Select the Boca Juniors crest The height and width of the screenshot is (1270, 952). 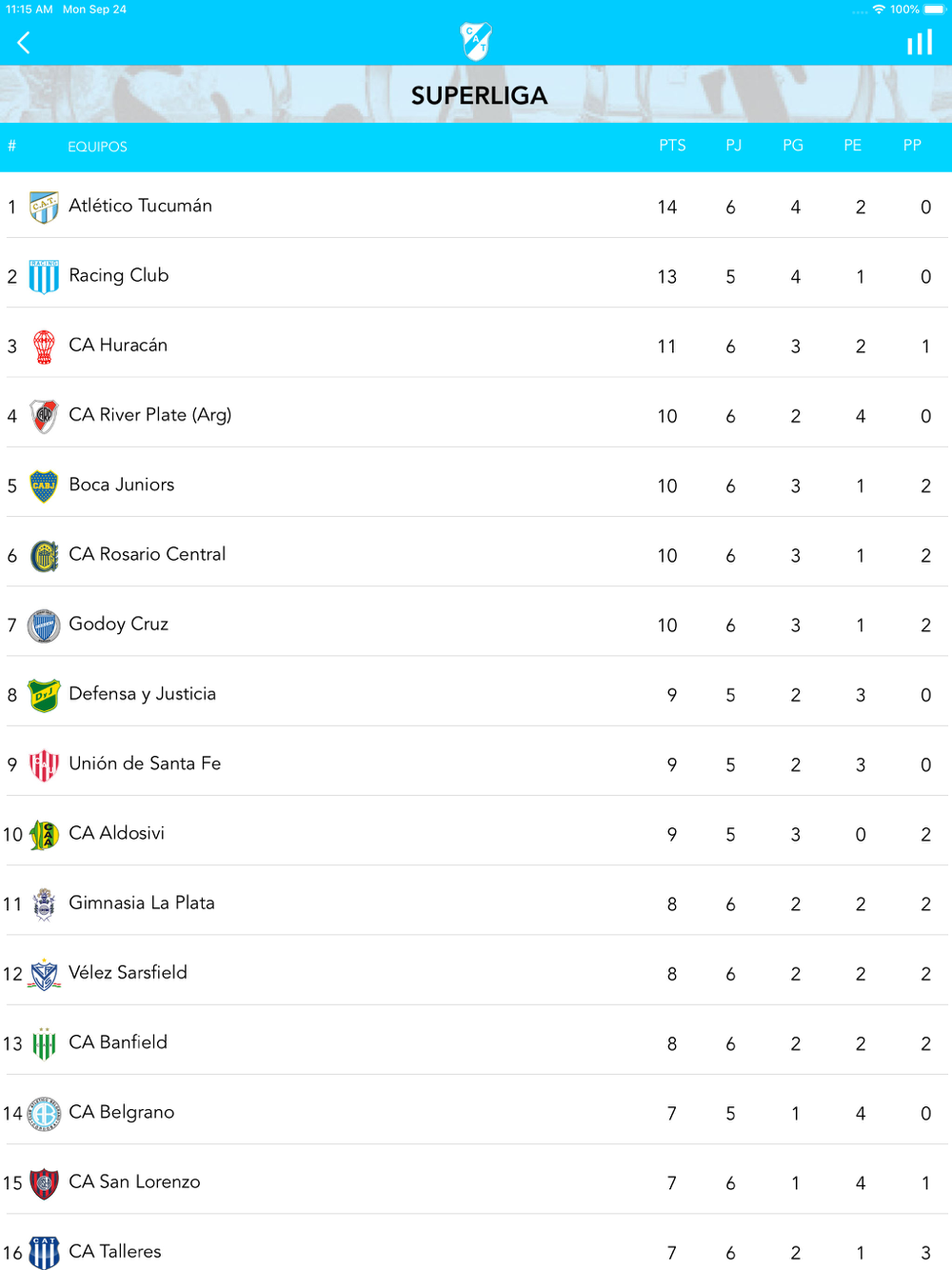click(44, 486)
